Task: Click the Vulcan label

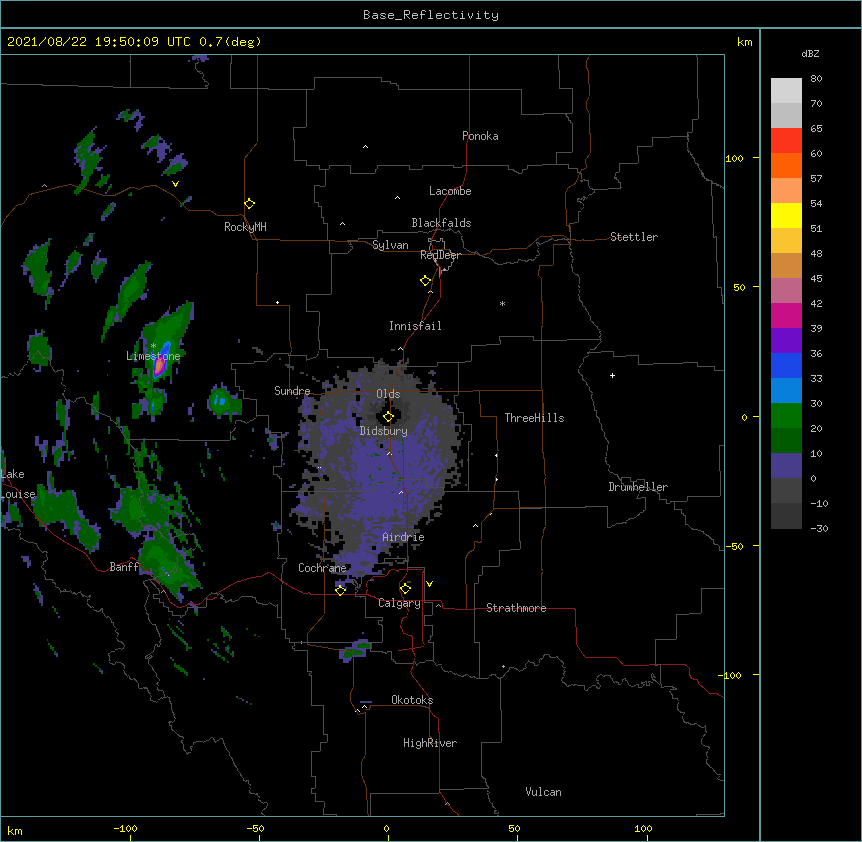Action: pyautogui.click(x=543, y=792)
